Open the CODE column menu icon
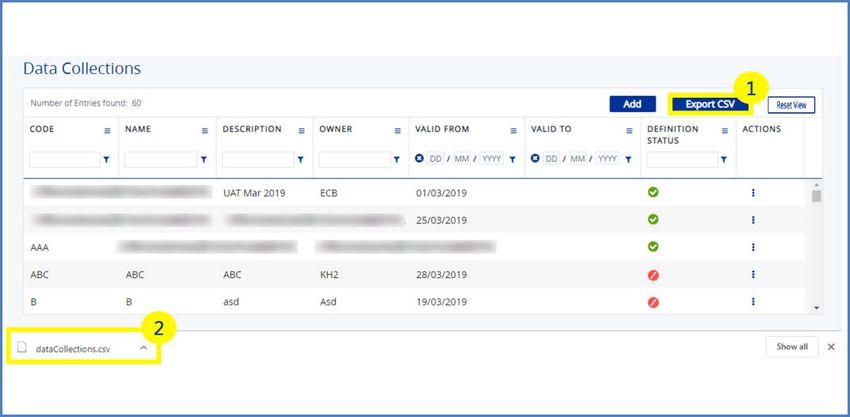The height and width of the screenshot is (417, 850). 107,131
